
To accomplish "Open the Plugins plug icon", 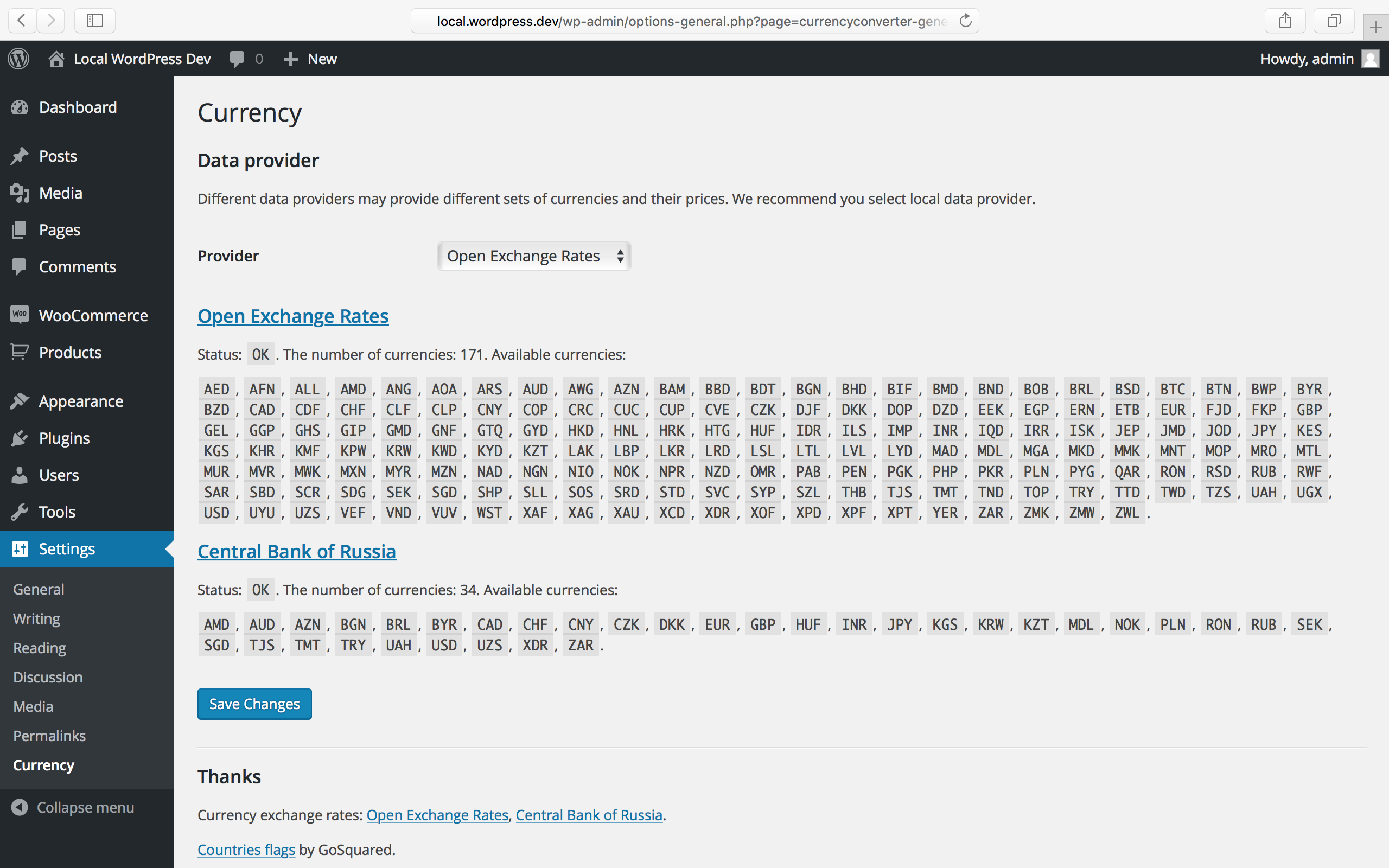I will coord(20,438).
